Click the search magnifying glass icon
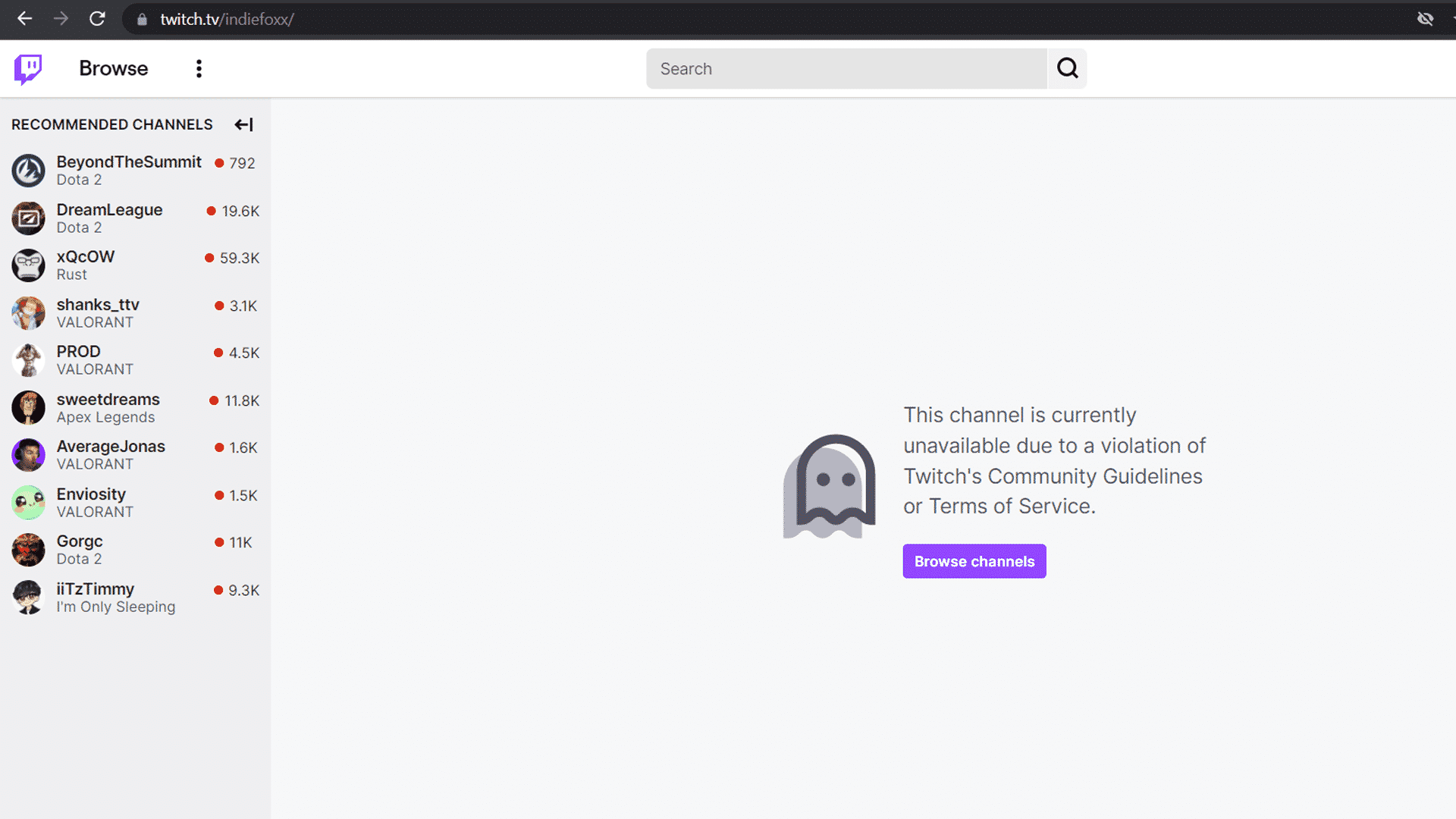The height and width of the screenshot is (819, 1456). pos(1068,68)
